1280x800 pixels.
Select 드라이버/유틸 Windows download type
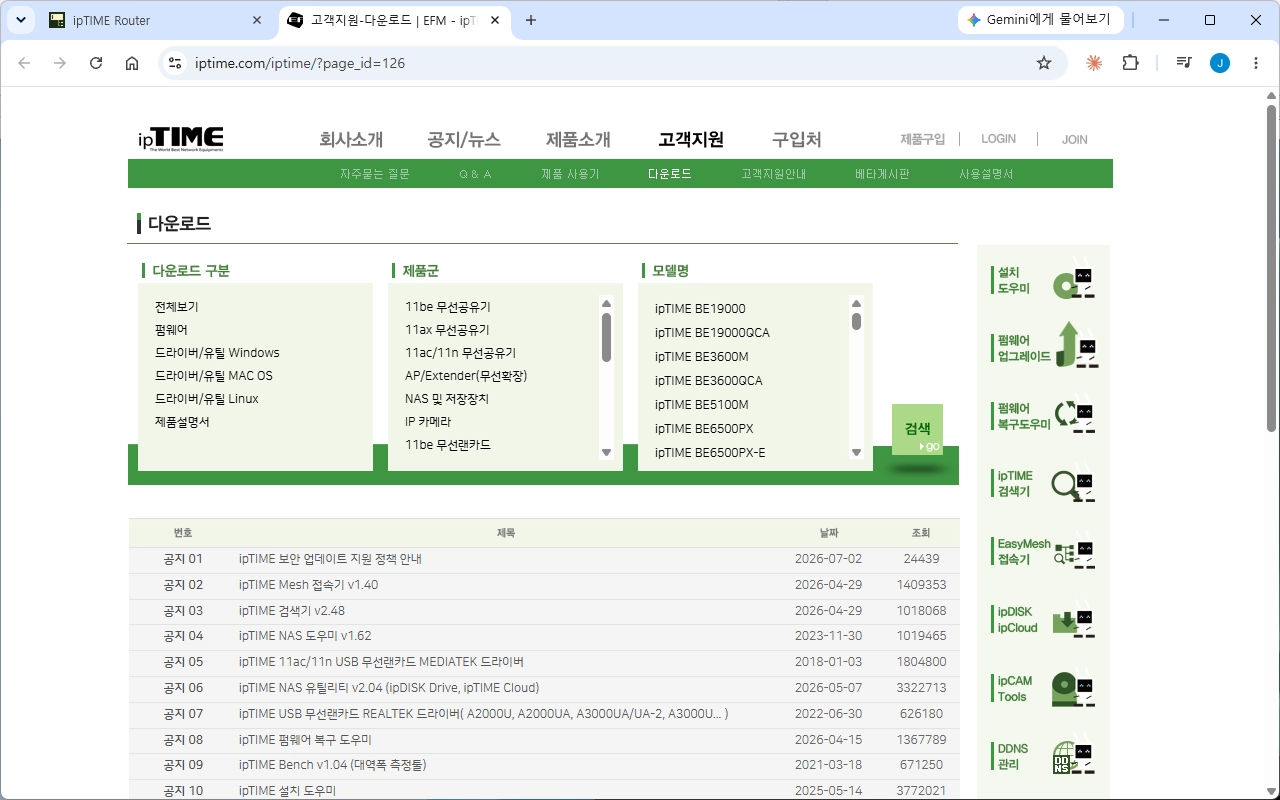pyautogui.click(x=217, y=353)
